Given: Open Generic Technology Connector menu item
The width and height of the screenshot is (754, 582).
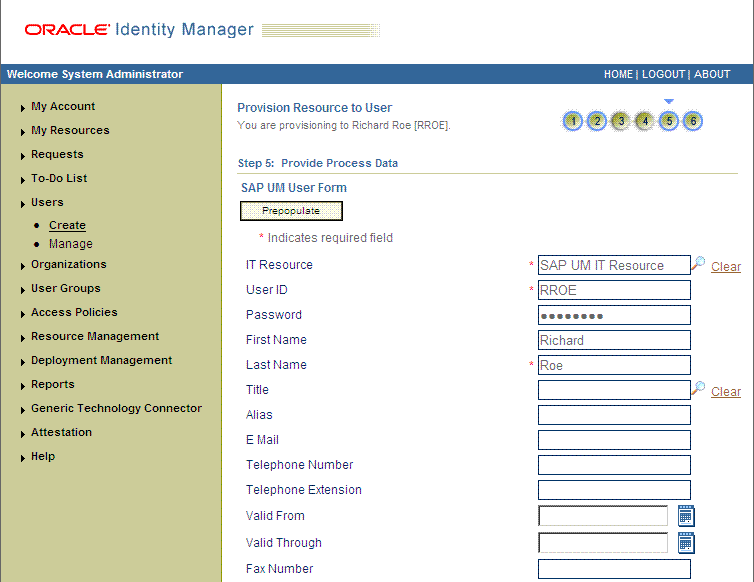Looking at the screenshot, I should click(116, 408).
